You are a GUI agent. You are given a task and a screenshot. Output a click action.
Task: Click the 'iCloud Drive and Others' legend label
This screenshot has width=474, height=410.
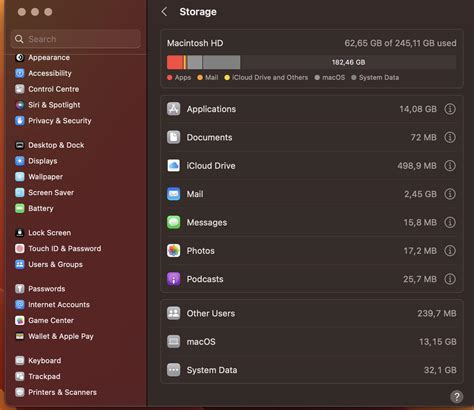pyautogui.click(x=270, y=78)
